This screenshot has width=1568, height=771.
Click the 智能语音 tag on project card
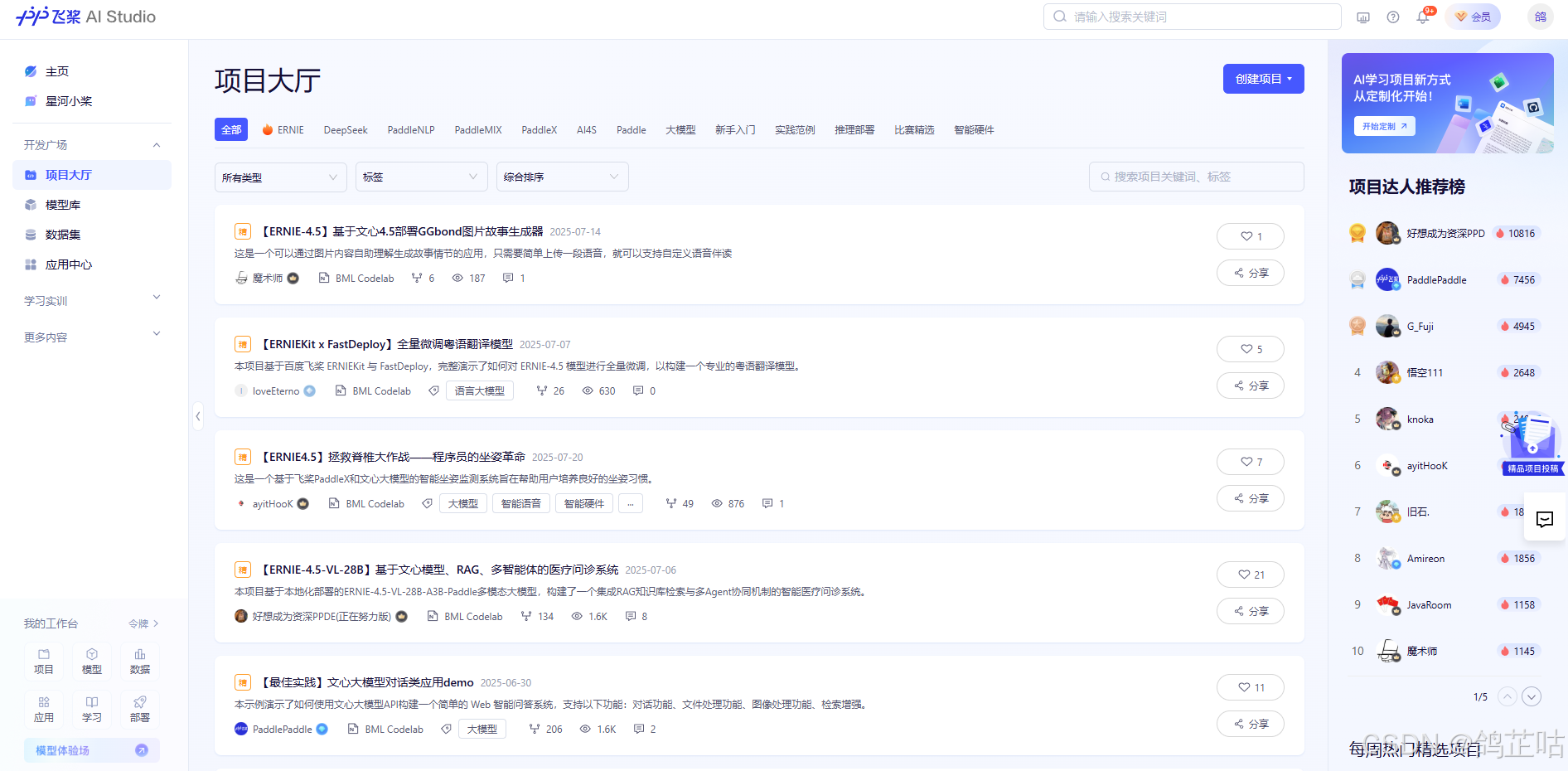pyautogui.click(x=521, y=503)
